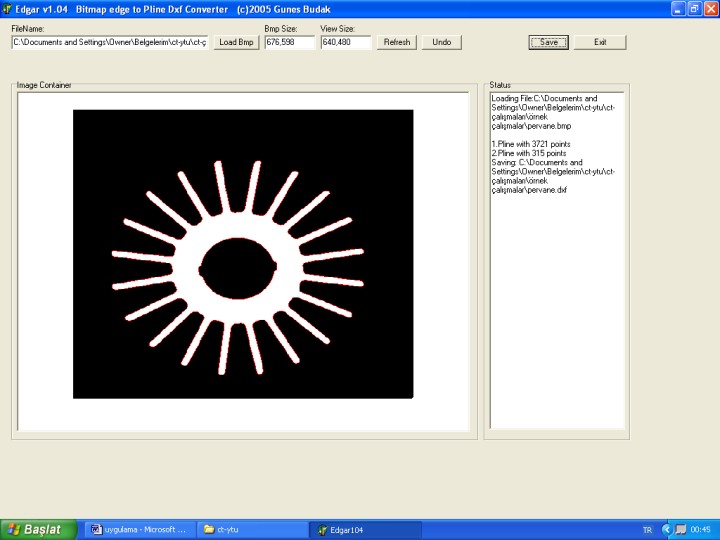Click the fan image in Image Container
This screenshot has height=540, width=720.
coord(243,254)
